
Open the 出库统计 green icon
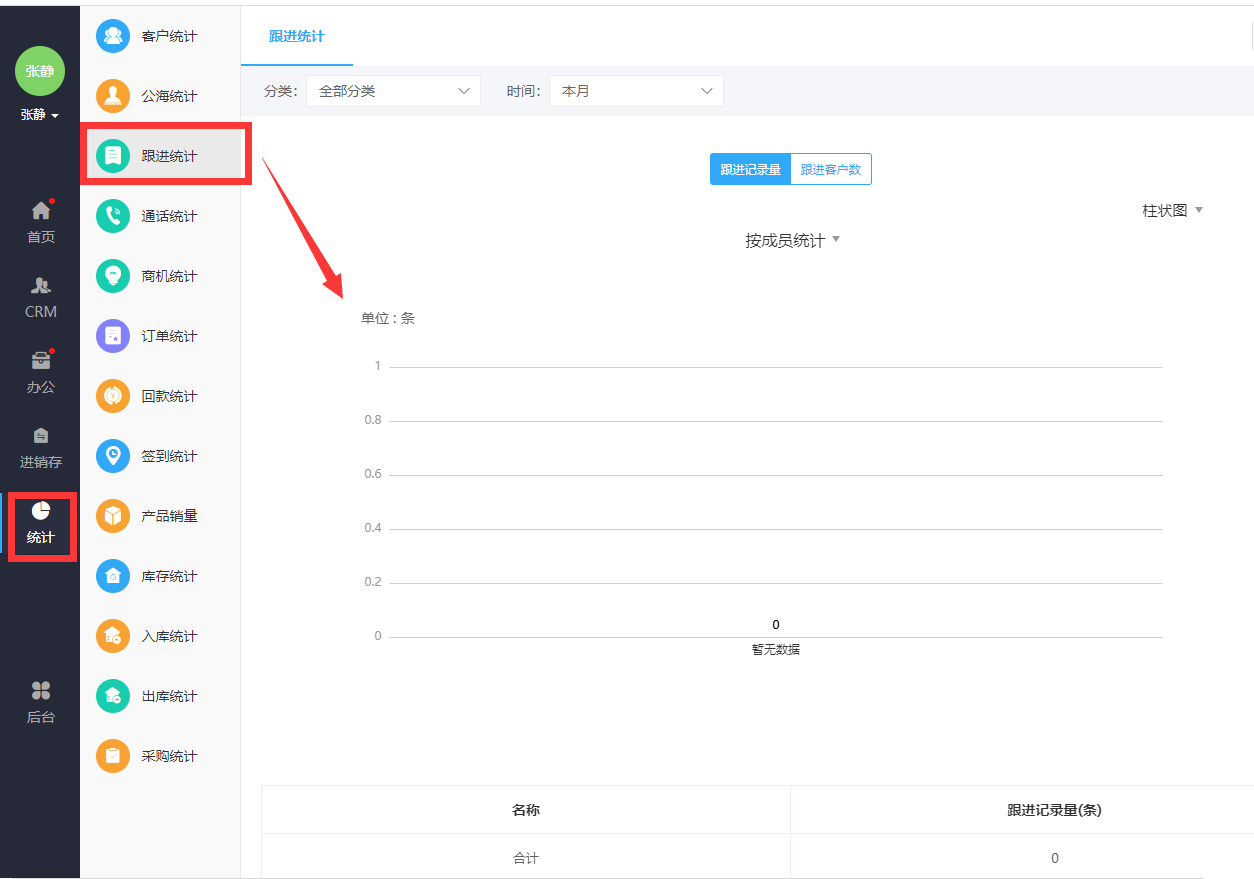[113, 696]
